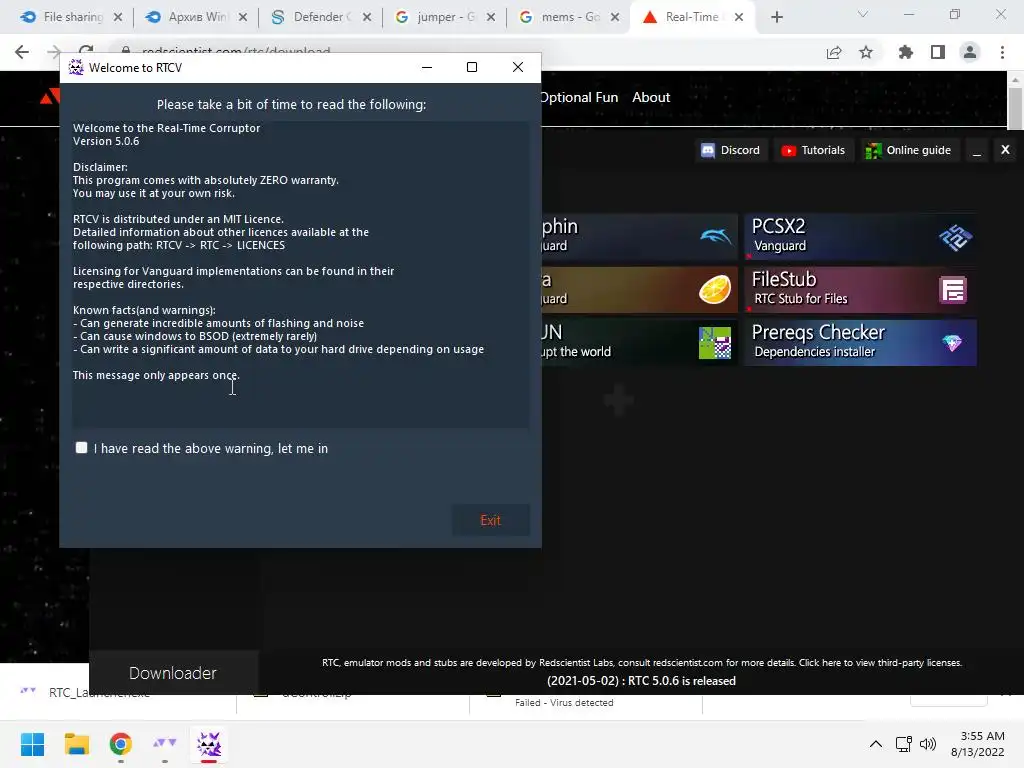Open the Chrome extensions puzzle icon
This screenshot has width=1024, height=768.
point(906,52)
